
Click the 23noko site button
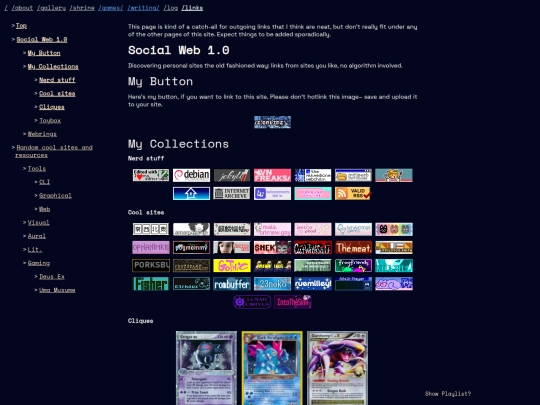(x=272, y=284)
